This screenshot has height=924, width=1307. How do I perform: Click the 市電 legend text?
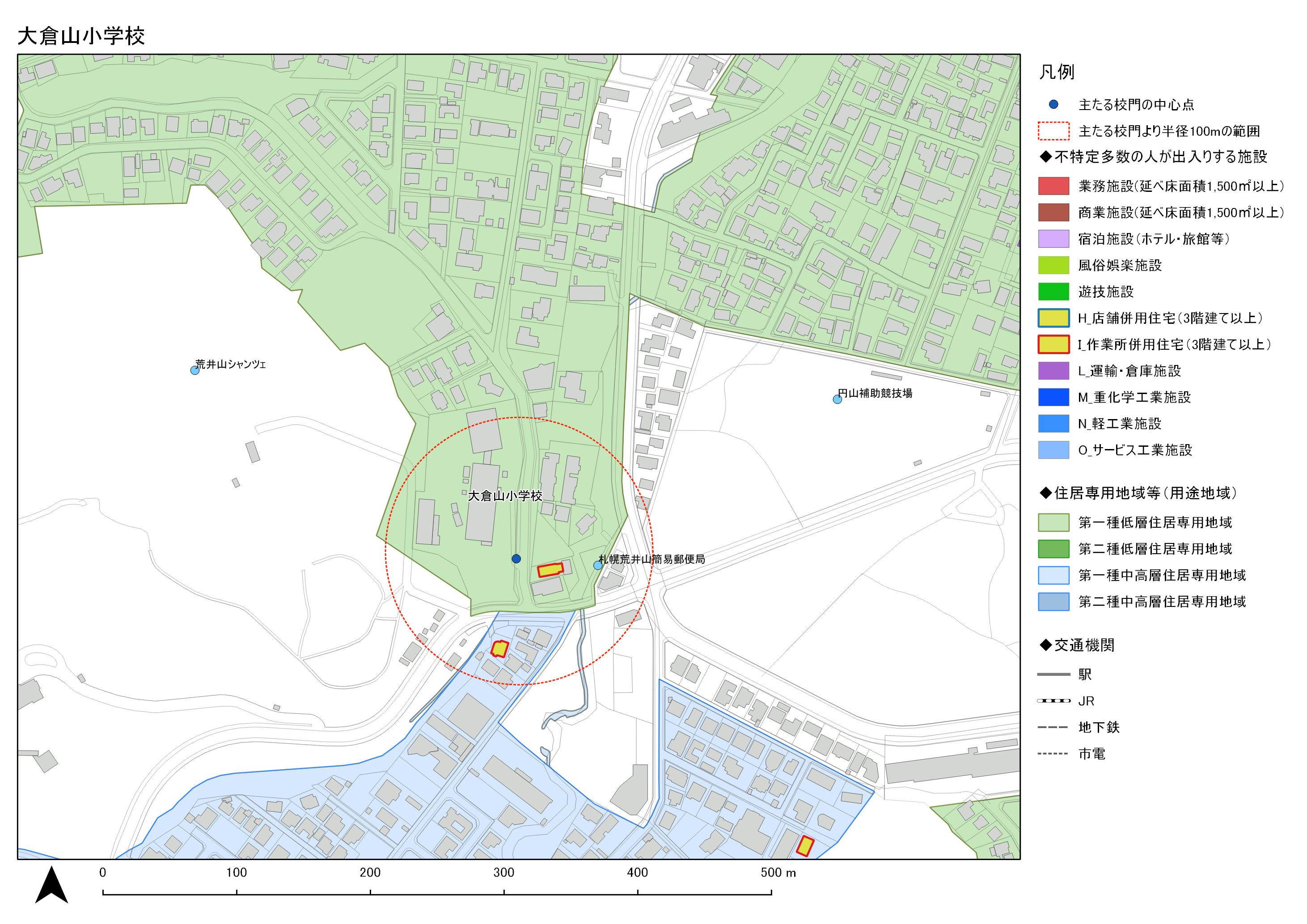pos(1092,754)
